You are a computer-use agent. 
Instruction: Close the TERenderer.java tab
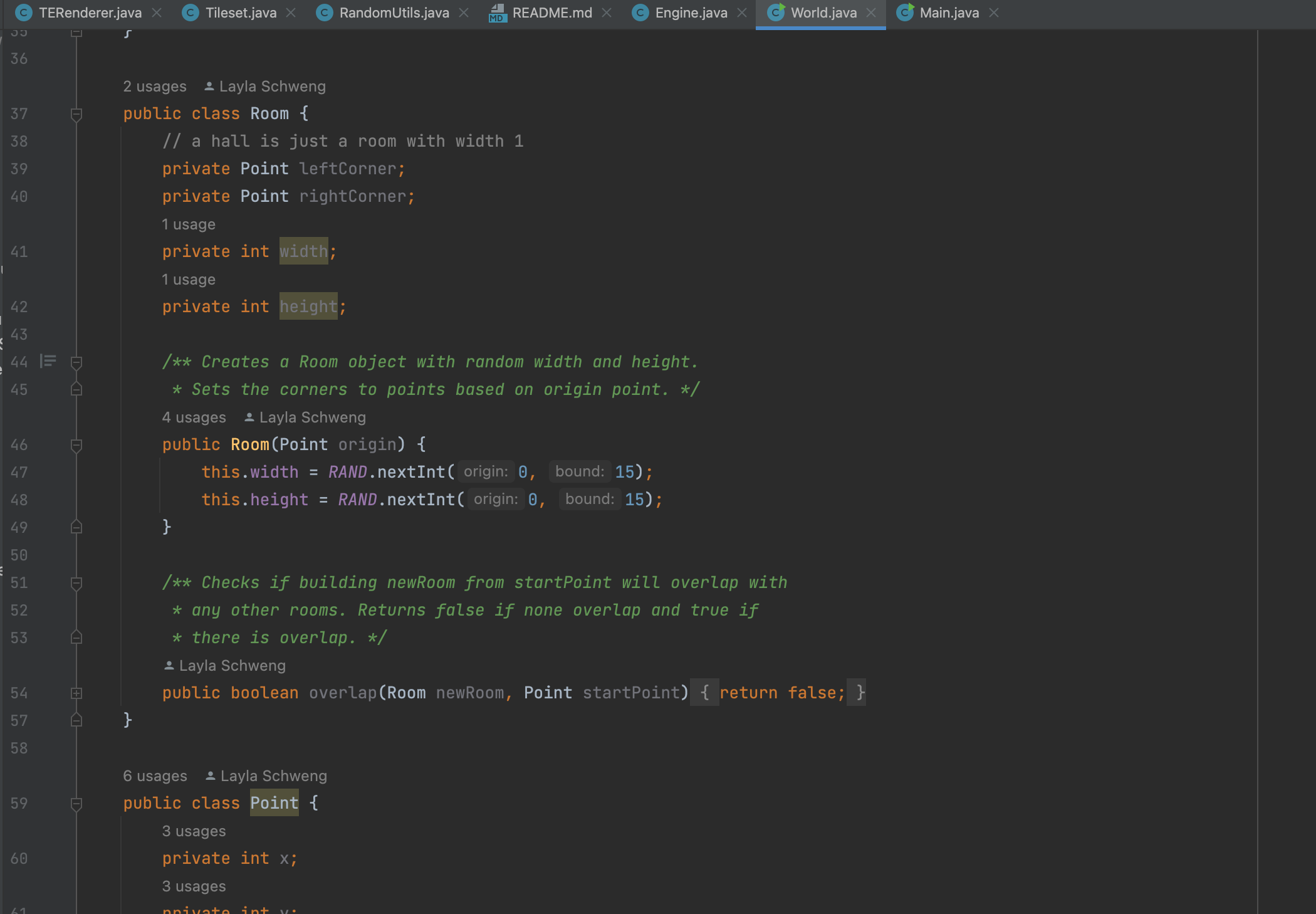coord(157,13)
